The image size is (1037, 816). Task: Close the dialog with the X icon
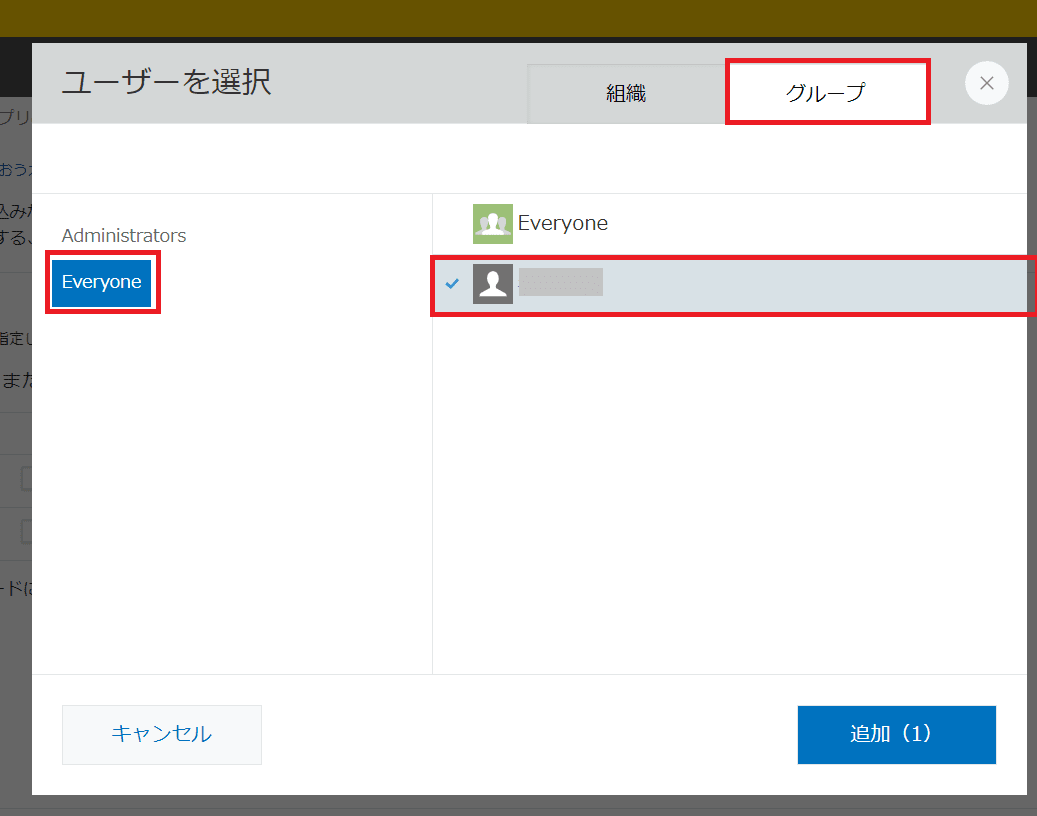click(x=986, y=84)
